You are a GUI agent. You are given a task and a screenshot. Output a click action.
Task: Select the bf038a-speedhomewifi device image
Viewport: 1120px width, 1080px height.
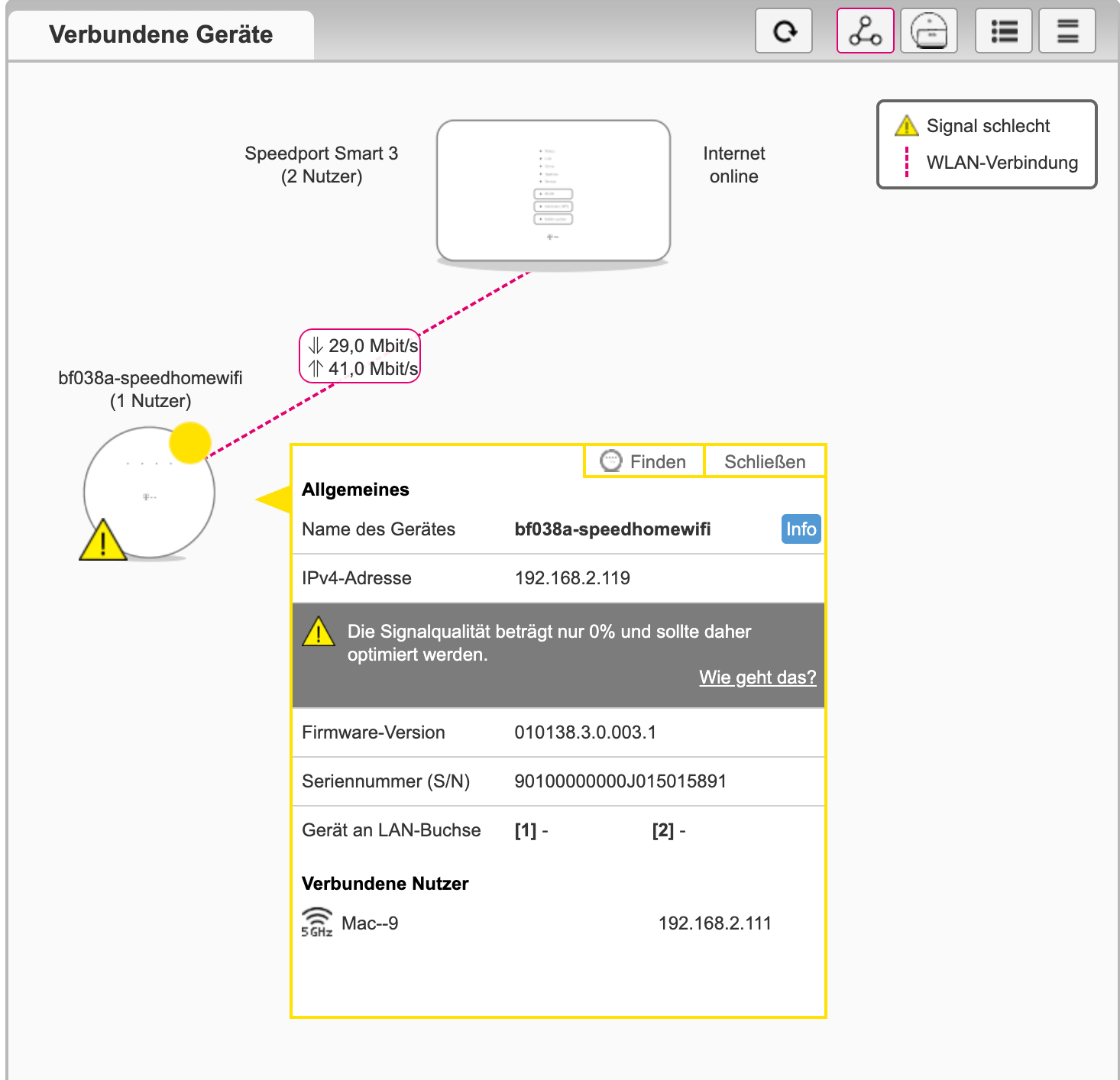click(x=149, y=493)
